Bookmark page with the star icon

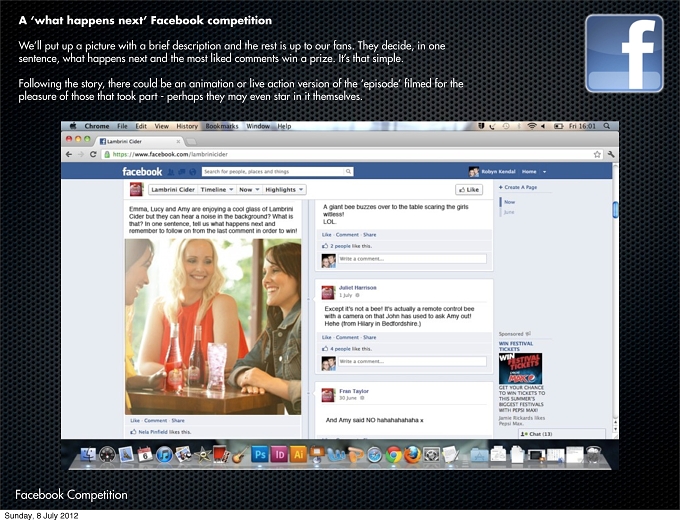click(x=597, y=154)
